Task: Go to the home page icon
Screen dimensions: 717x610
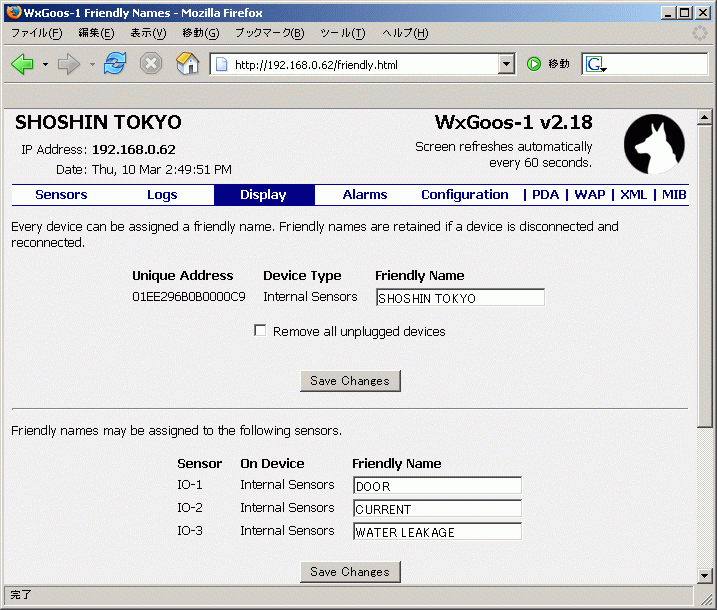Action: [x=187, y=63]
